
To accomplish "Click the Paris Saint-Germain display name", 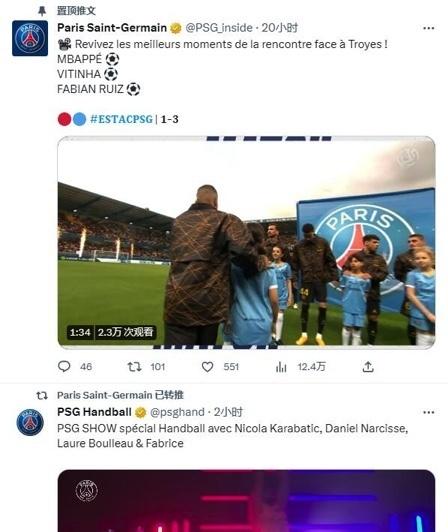I will [112, 28].
